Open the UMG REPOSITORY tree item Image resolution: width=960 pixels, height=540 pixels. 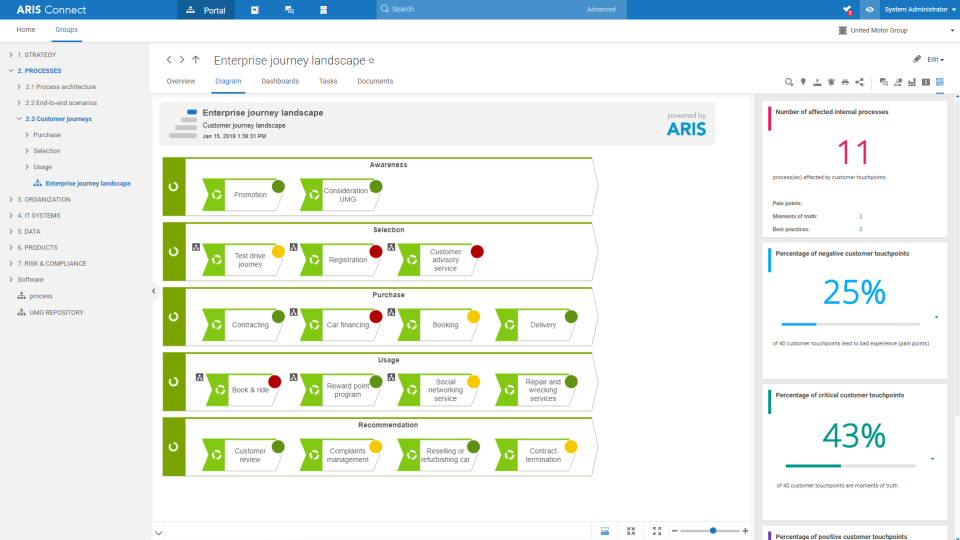pyautogui.click(x=56, y=312)
